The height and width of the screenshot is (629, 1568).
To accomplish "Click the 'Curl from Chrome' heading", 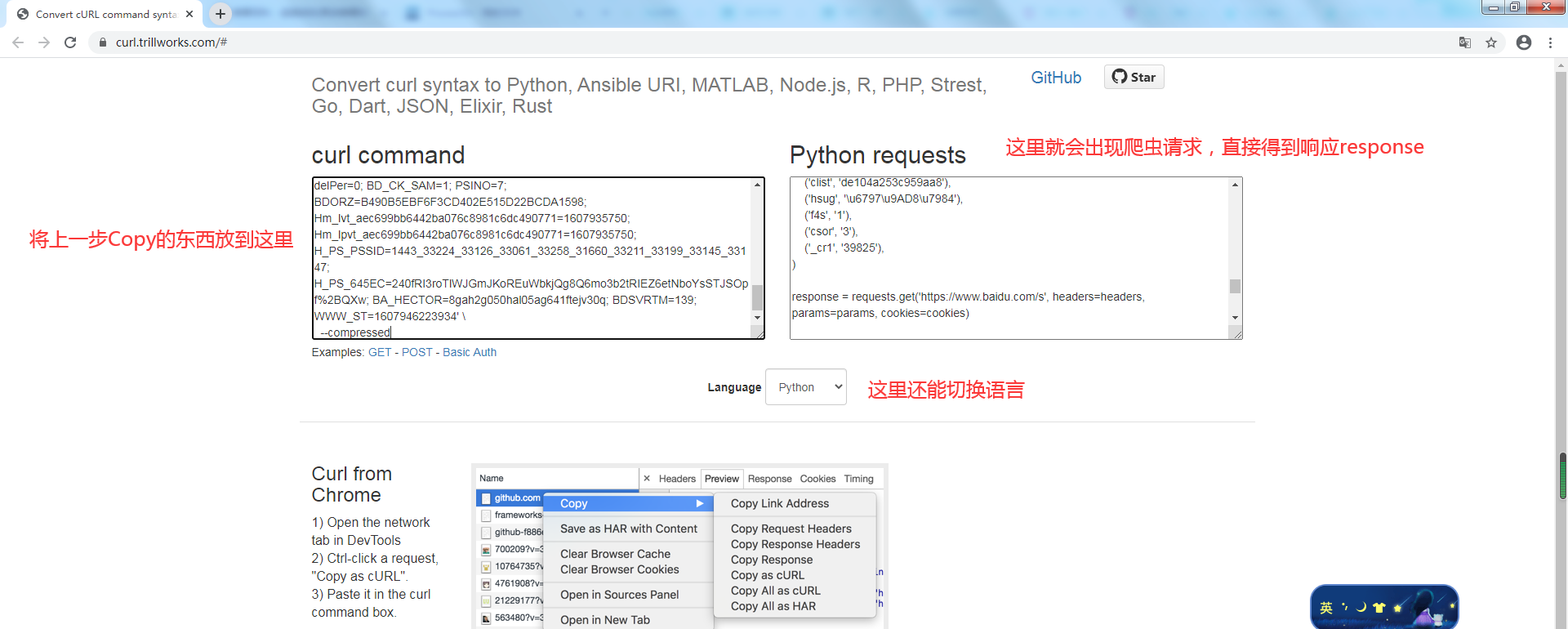I will pyautogui.click(x=352, y=484).
